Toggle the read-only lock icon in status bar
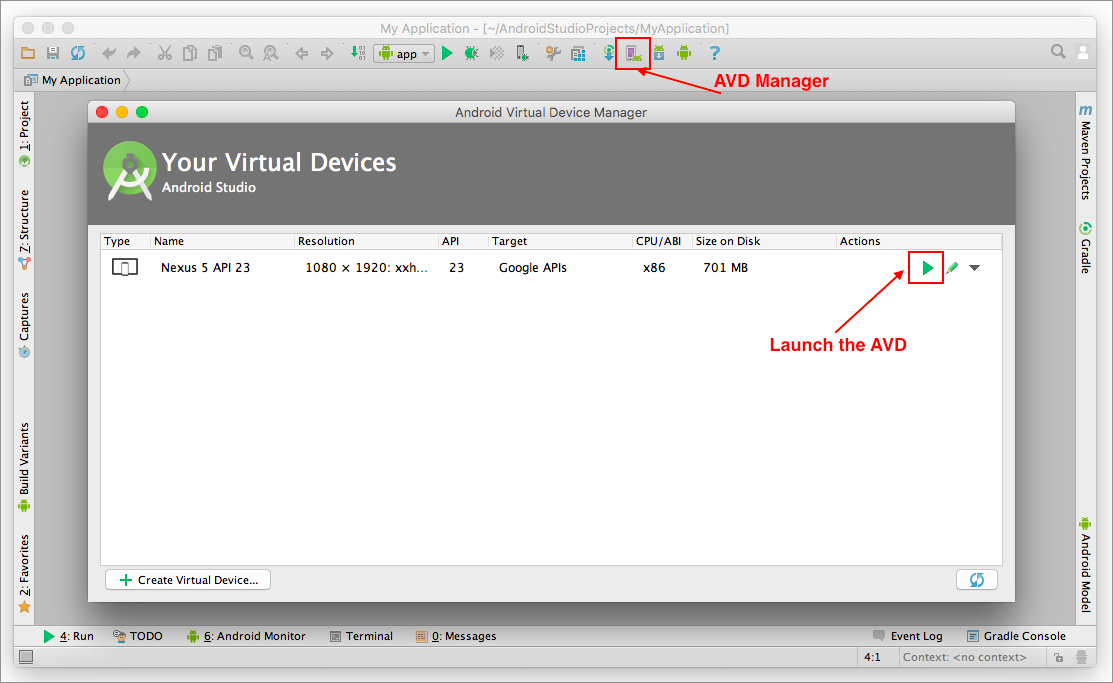The width and height of the screenshot is (1113, 683). point(1058,657)
